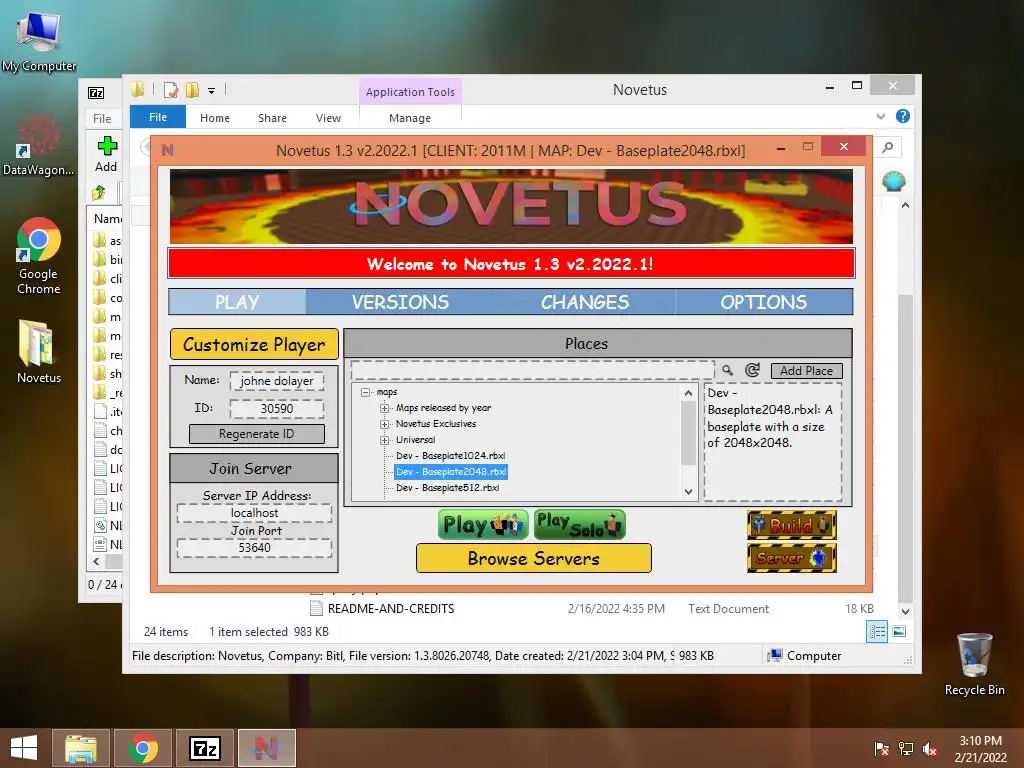Open the quick access toolbar dropdown arrow

[x=212, y=91]
